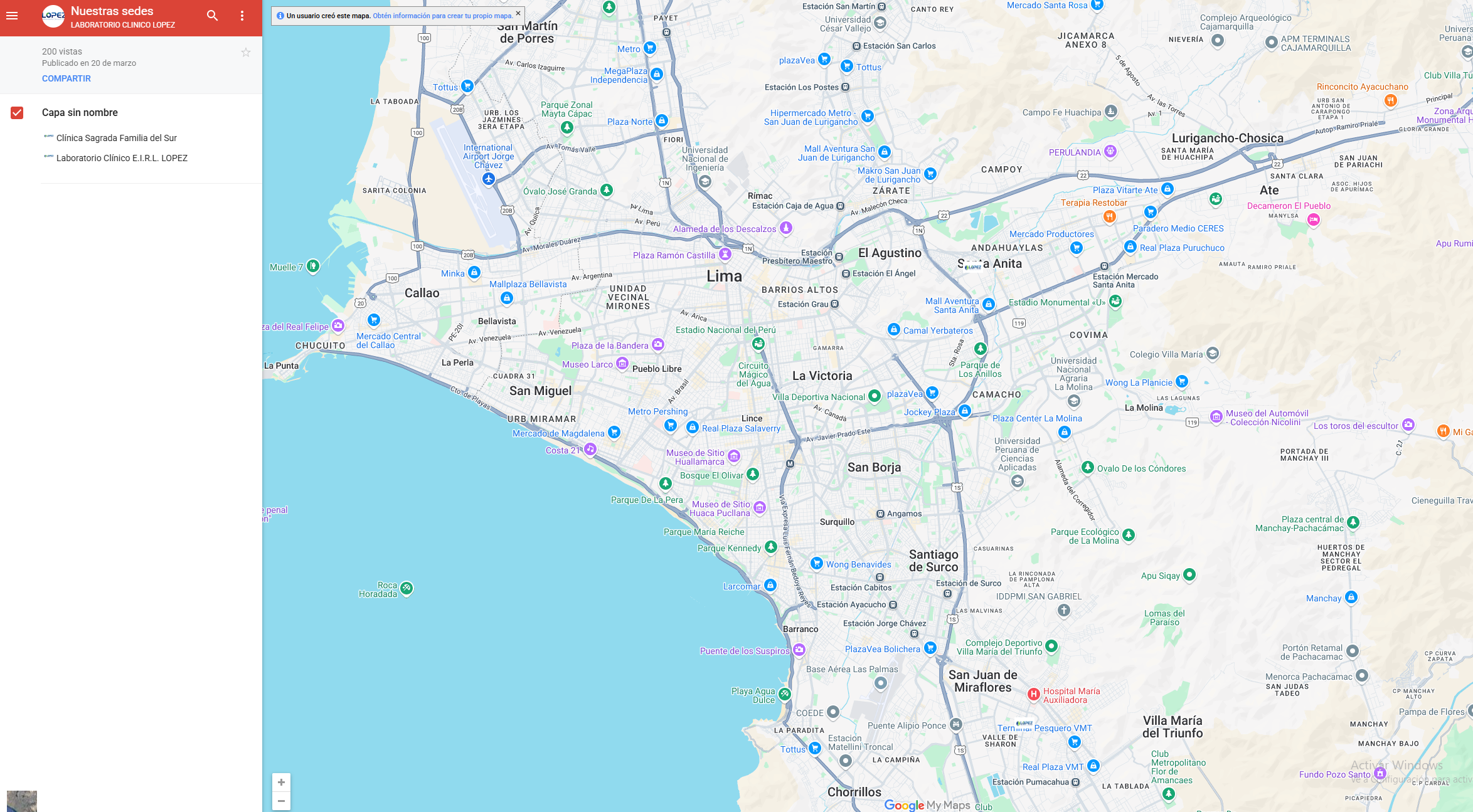The width and height of the screenshot is (1473, 812).
Task: Click the airport icon at Jorge Chavez
Action: tap(489, 179)
